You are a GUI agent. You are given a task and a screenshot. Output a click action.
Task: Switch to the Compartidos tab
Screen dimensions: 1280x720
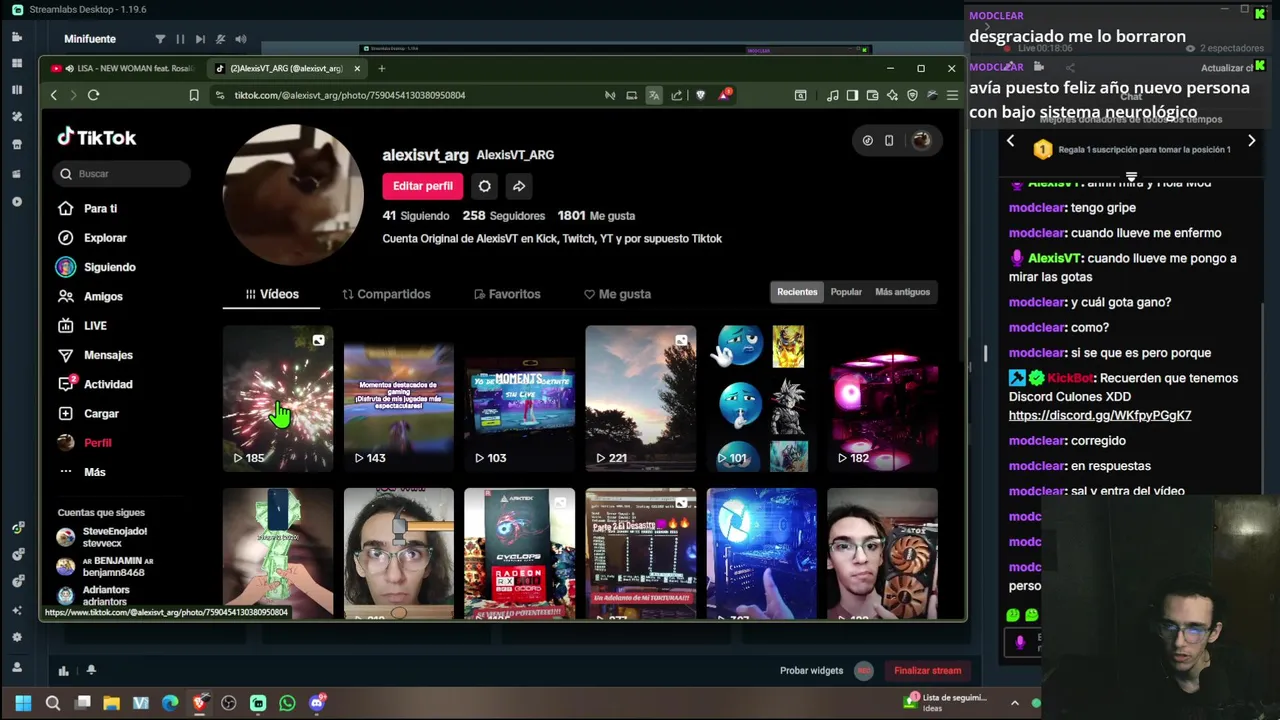[x=386, y=294]
